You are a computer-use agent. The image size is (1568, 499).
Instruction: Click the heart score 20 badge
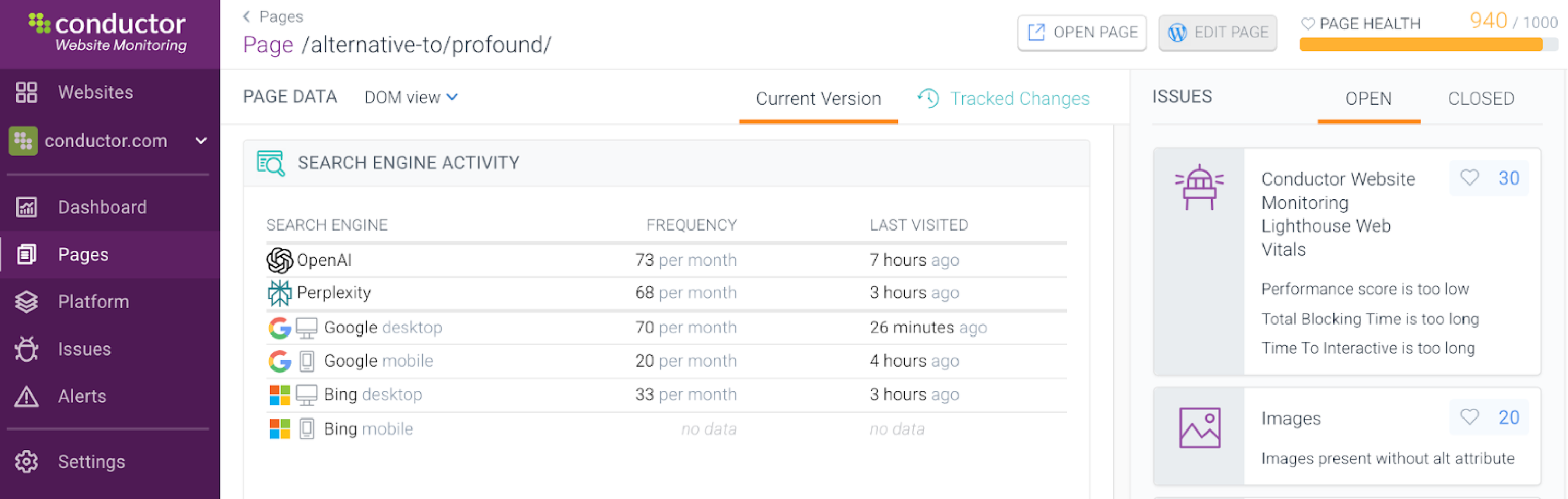click(x=1489, y=417)
